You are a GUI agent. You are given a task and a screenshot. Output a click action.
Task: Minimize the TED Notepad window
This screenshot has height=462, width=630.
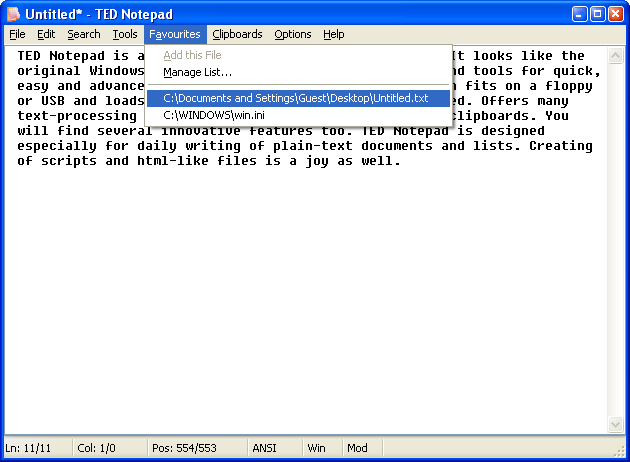click(x=579, y=14)
